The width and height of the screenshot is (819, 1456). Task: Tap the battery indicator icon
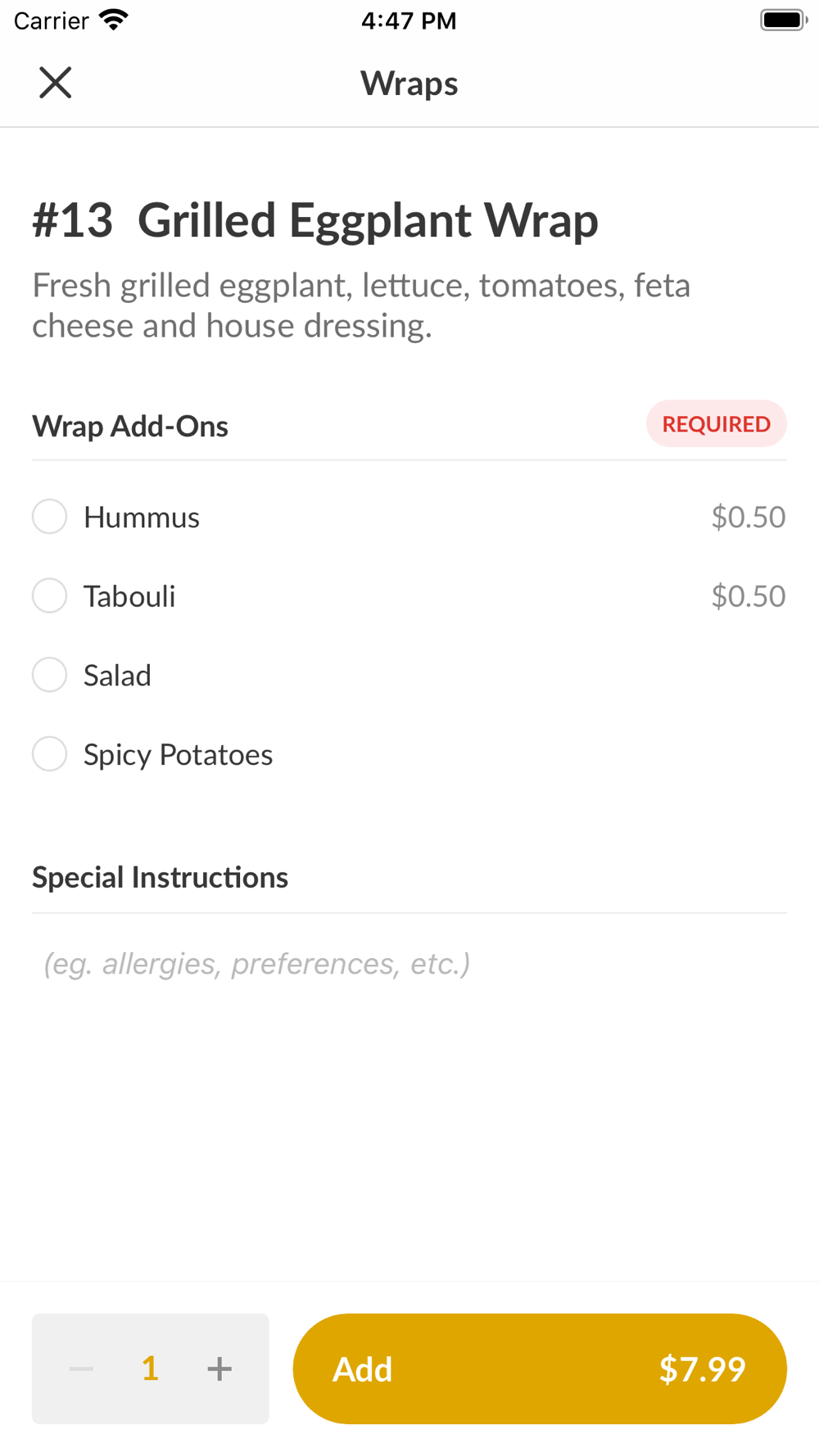(x=783, y=20)
